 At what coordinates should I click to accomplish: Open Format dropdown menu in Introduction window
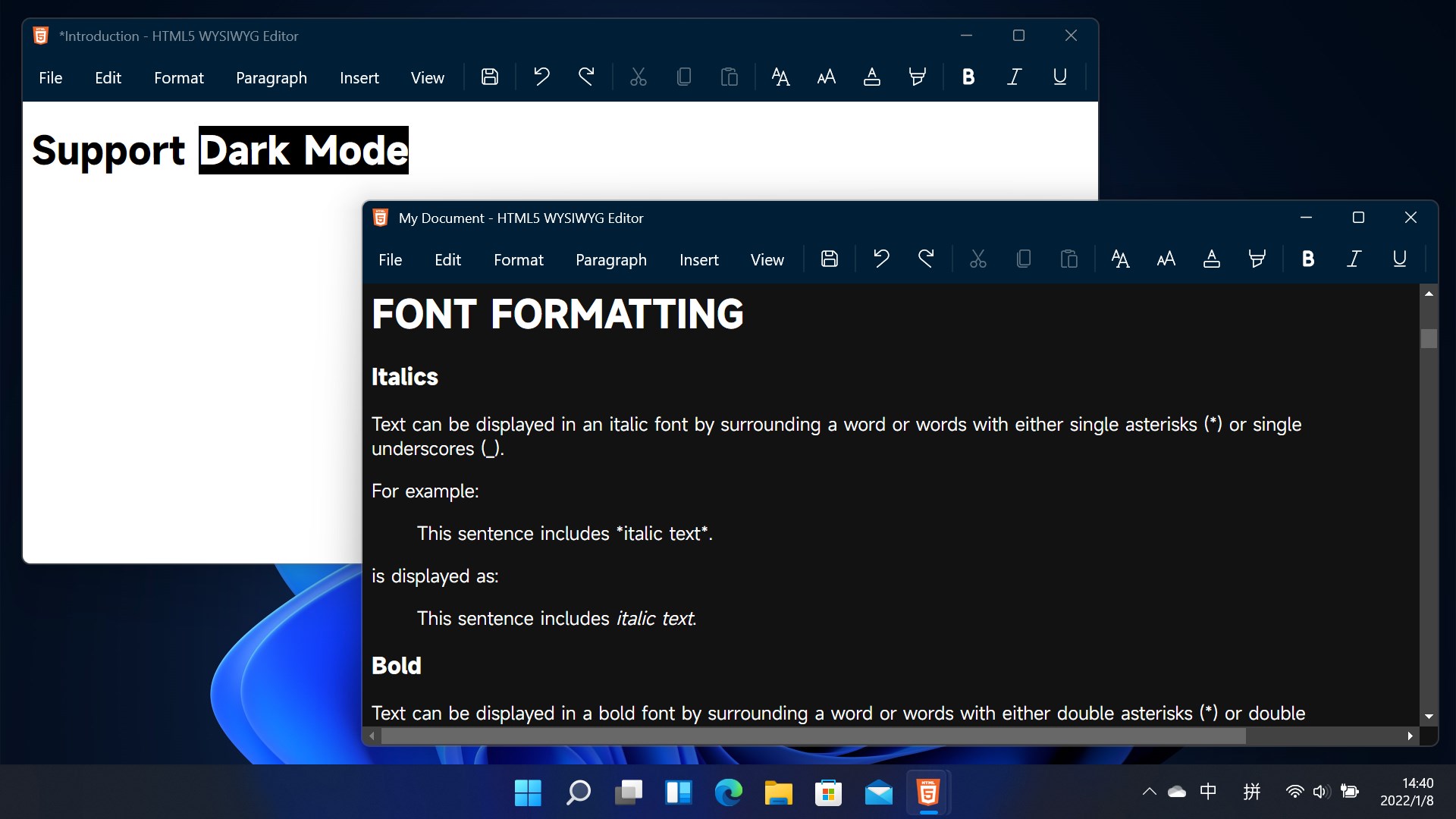(179, 78)
